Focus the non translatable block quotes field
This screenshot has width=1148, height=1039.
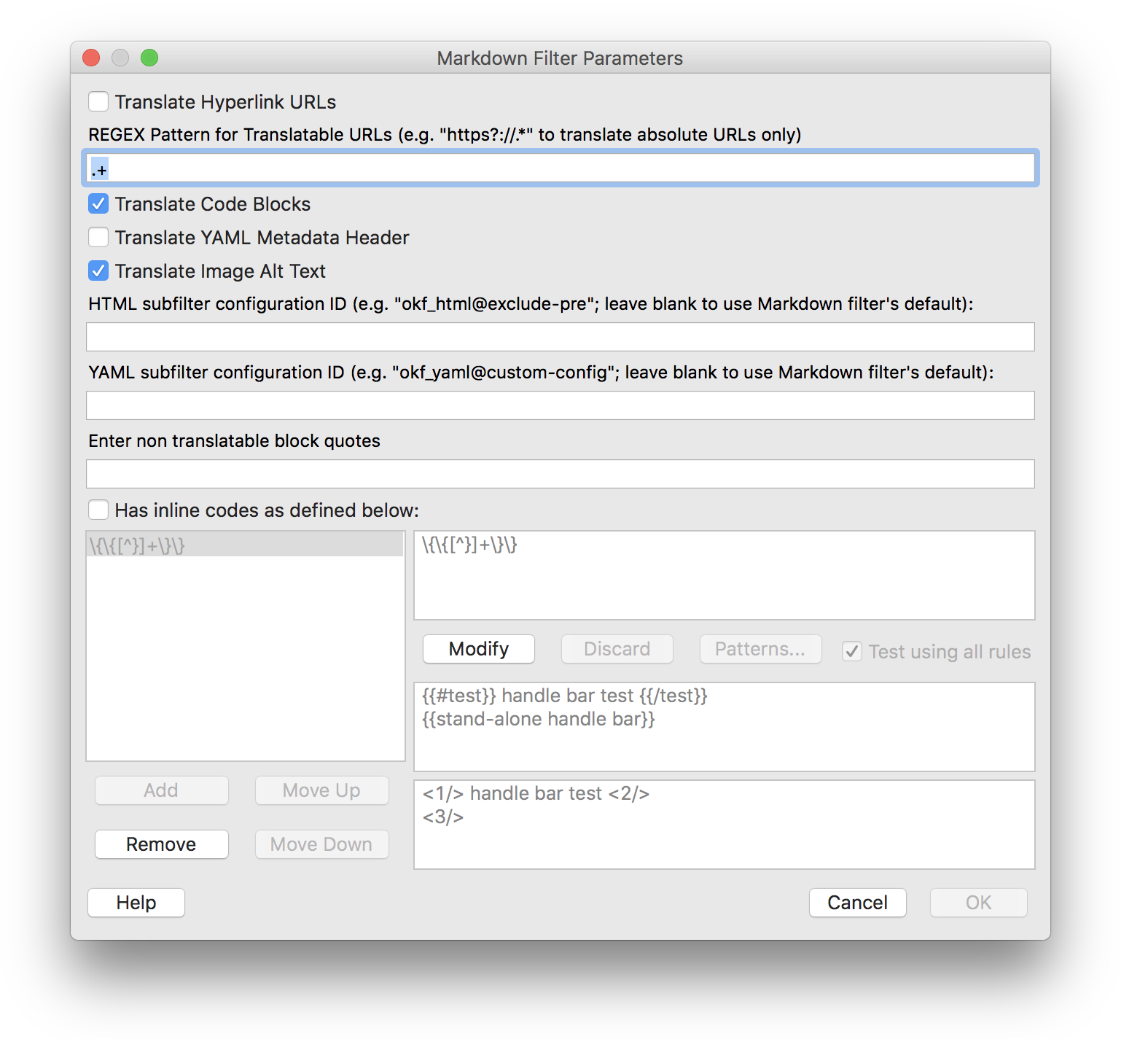tap(560, 474)
